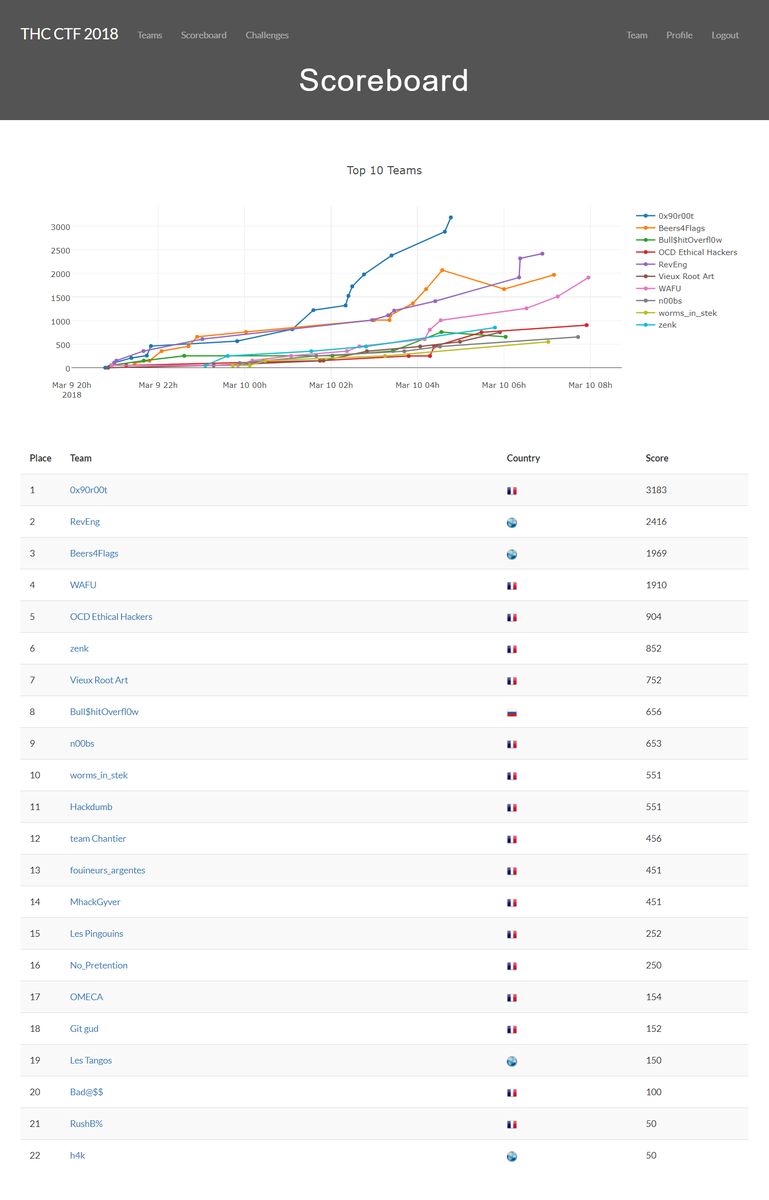This screenshot has height=1200, width=769.
Task: Open team Chantier link
Action: [x=98, y=839]
